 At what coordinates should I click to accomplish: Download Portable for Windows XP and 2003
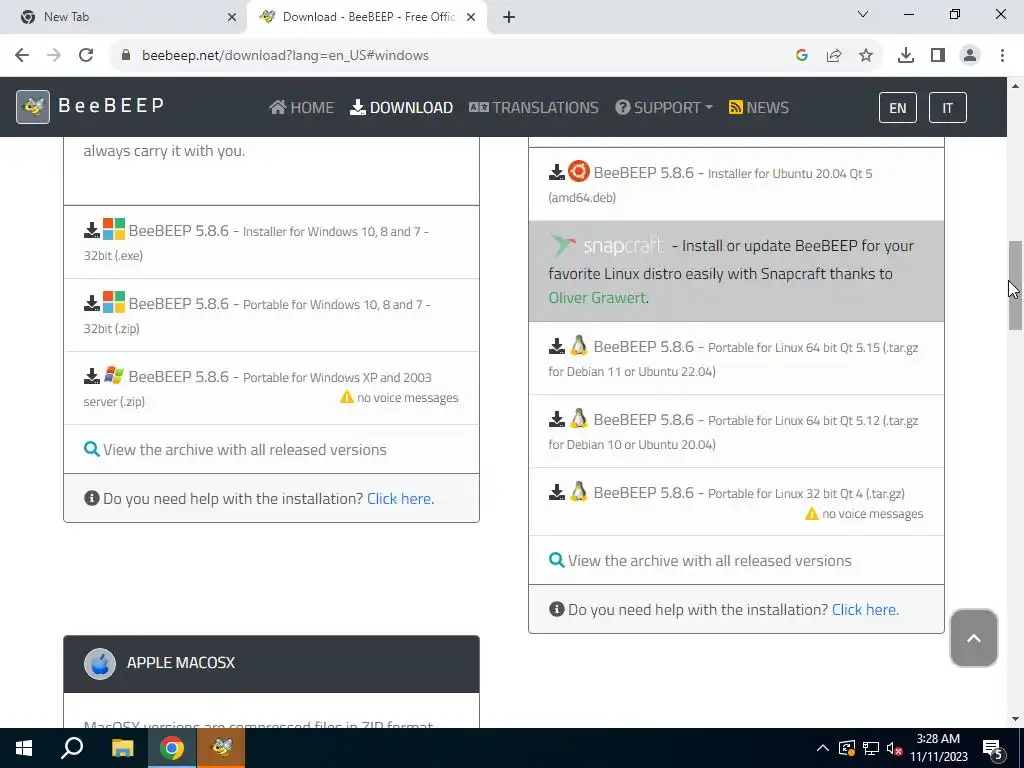pyautogui.click(x=271, y=389)
